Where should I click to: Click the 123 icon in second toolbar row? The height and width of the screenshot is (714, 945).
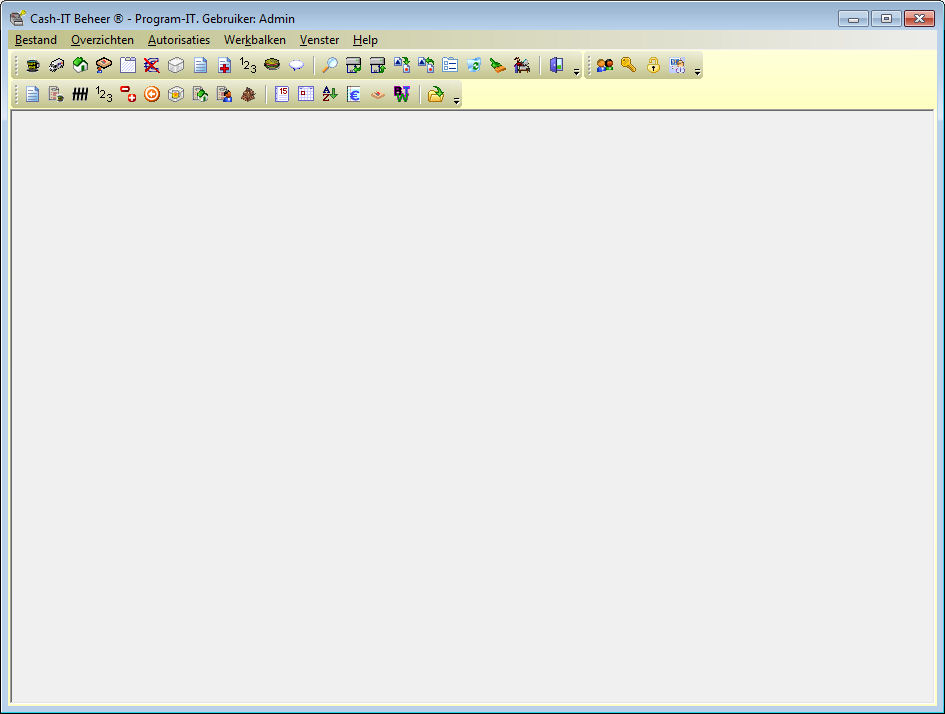click(x=104, y=94)
